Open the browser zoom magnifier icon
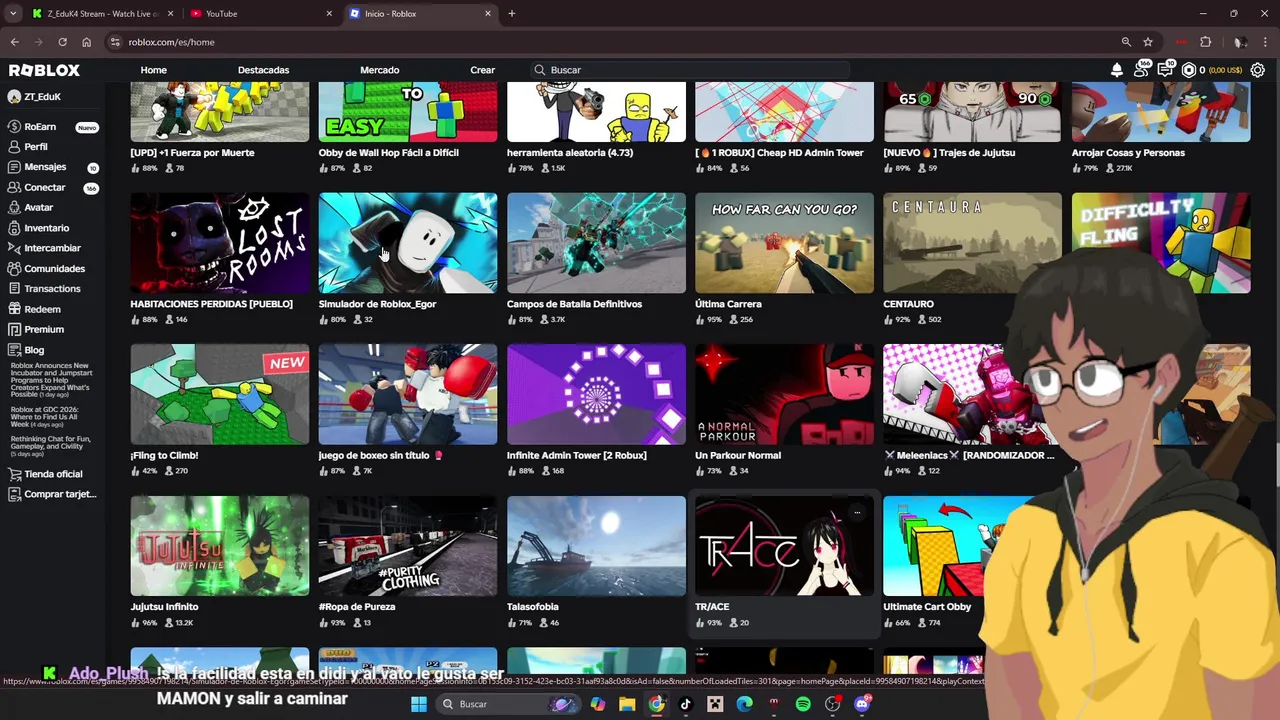Image resolution: width=1280 pixels, height=720 pixels. pyautogui.click(x=1126, y=42)
